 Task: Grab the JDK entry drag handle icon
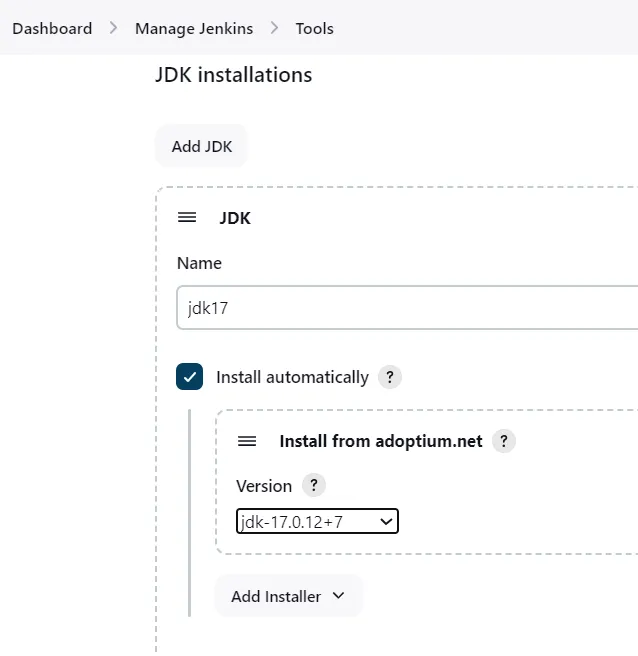187,218
